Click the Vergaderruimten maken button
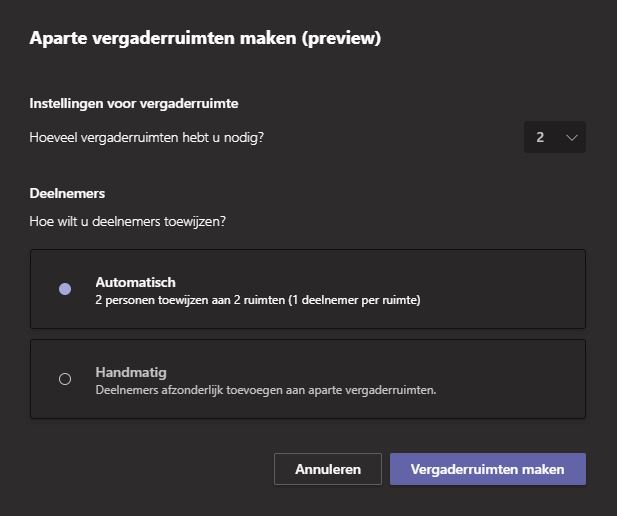Image resolution: width=617 pixels, height=516 pixels. pyautogui.click(x=488, y=469)
